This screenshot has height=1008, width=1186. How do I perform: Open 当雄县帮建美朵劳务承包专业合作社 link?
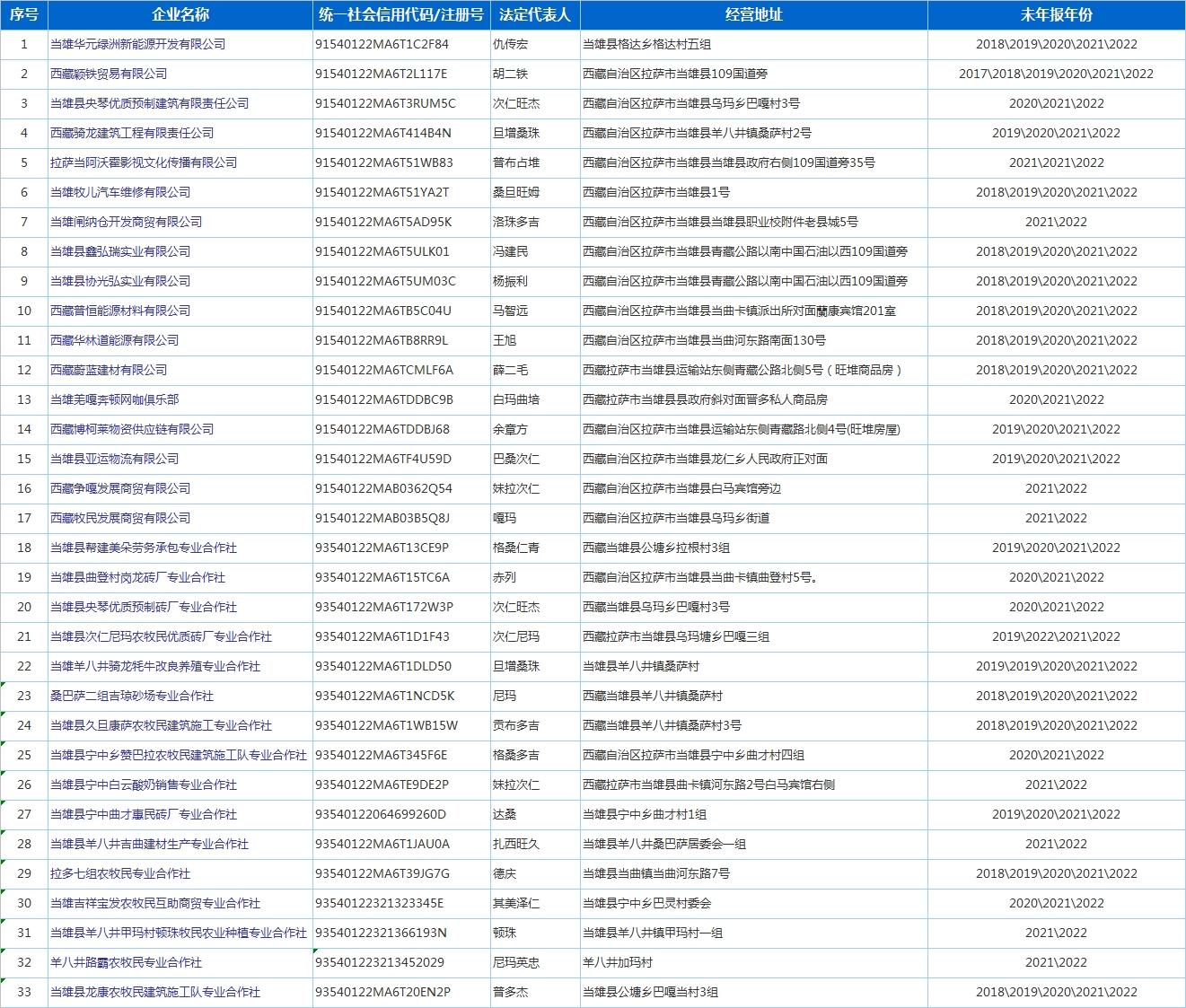click(x=144, y=548)
